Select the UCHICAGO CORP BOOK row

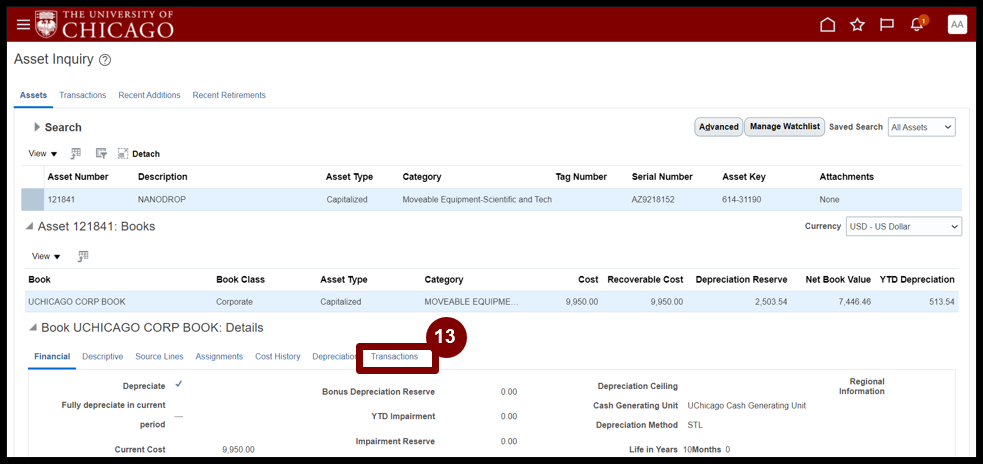coord(492,302)
